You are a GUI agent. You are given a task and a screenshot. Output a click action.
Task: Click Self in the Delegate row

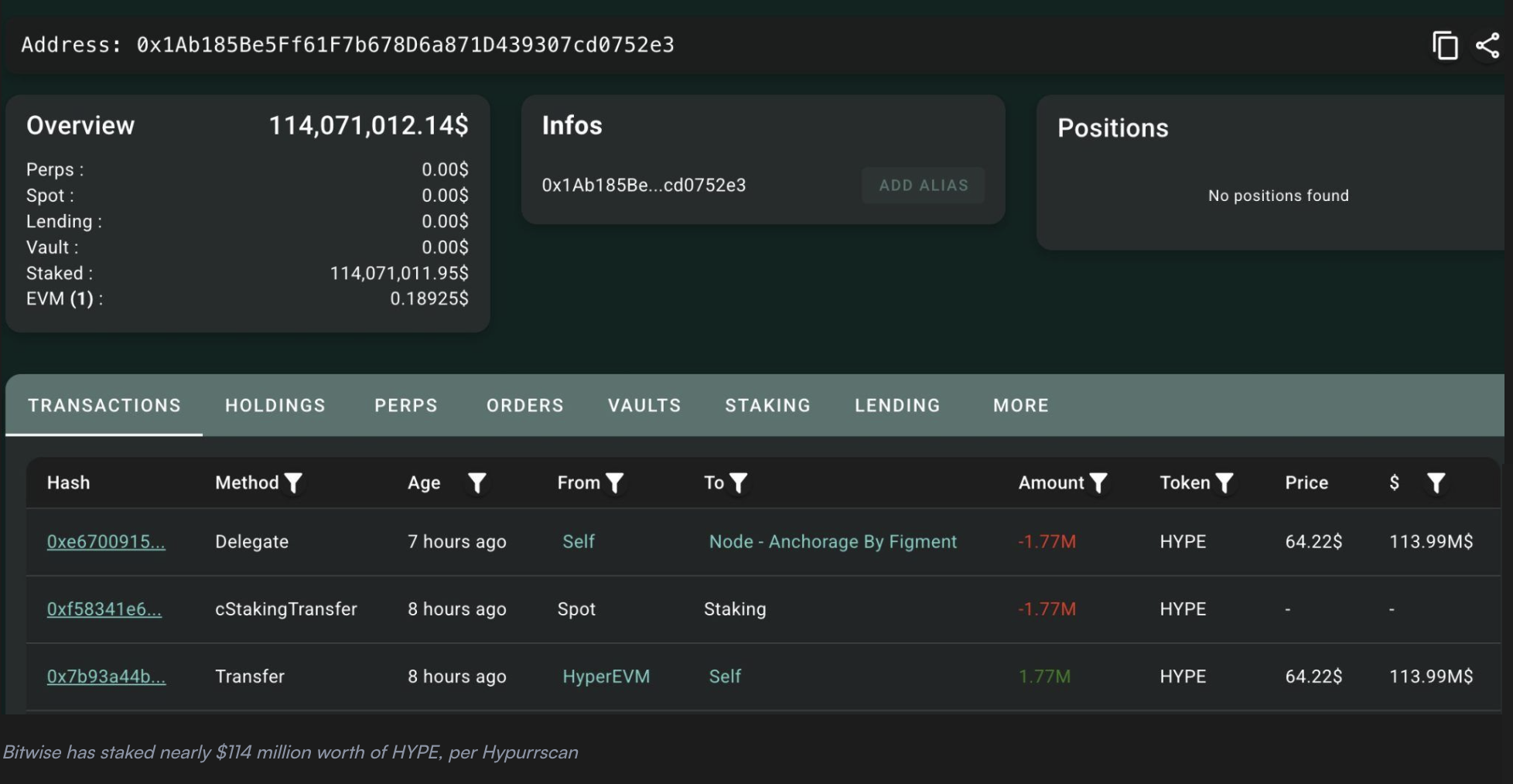tap(579, 541)
